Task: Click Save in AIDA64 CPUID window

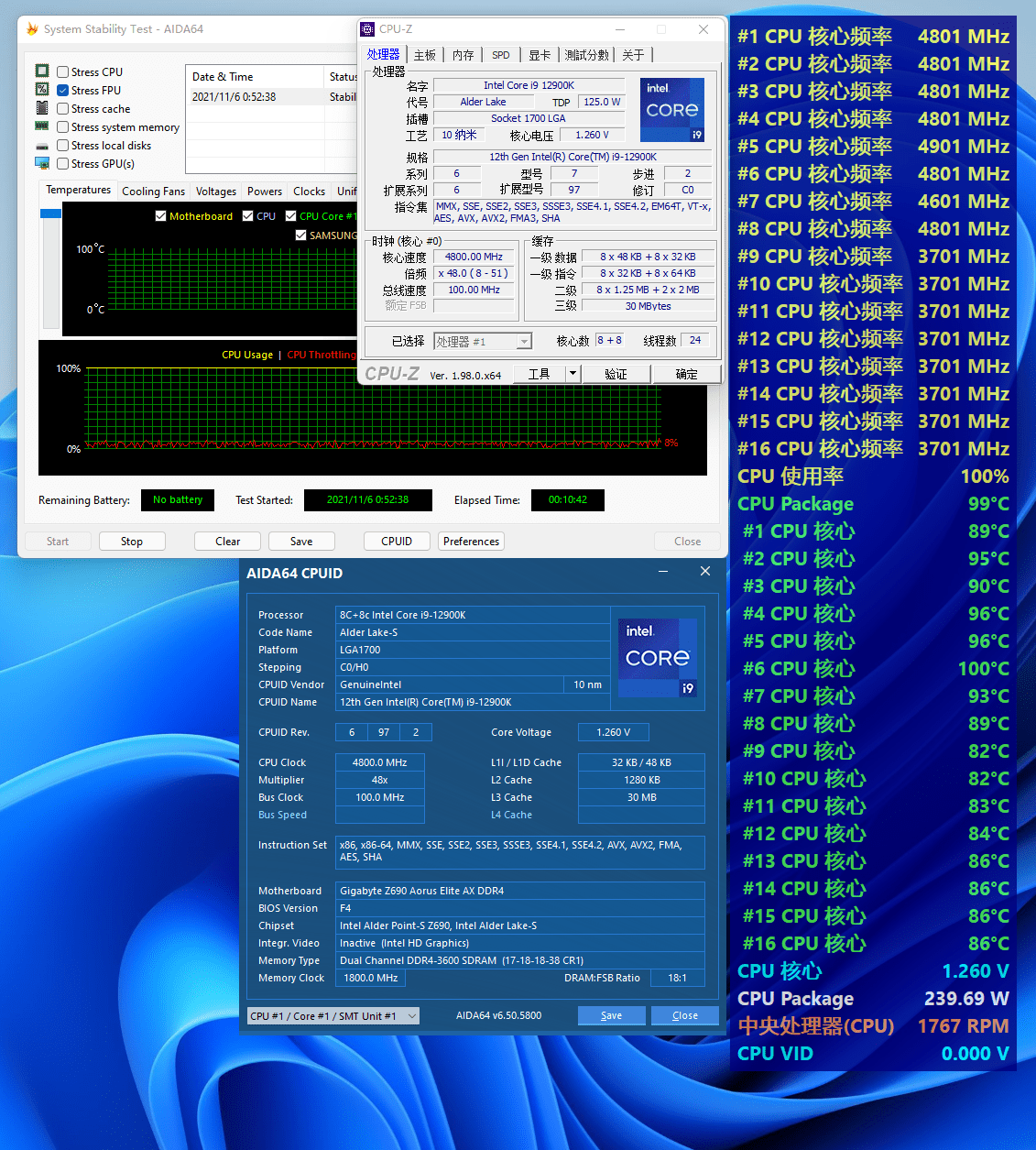Action: (x=611, y=1015)
